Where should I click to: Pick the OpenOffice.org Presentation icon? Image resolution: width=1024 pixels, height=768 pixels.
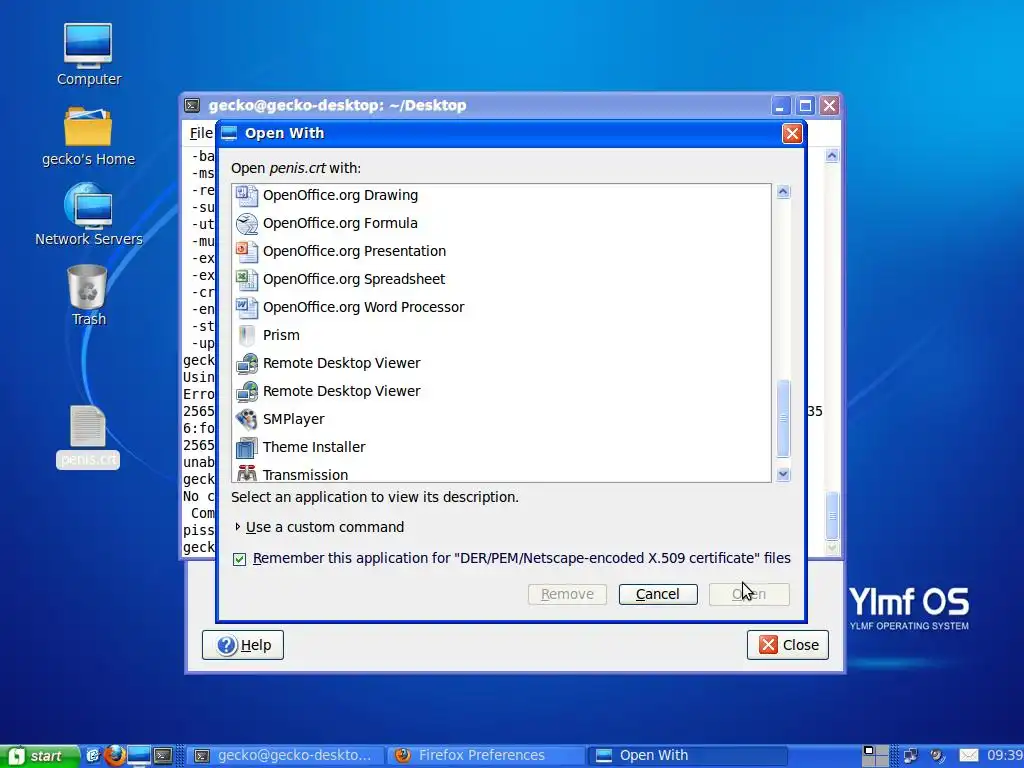[x=247, y=251]
